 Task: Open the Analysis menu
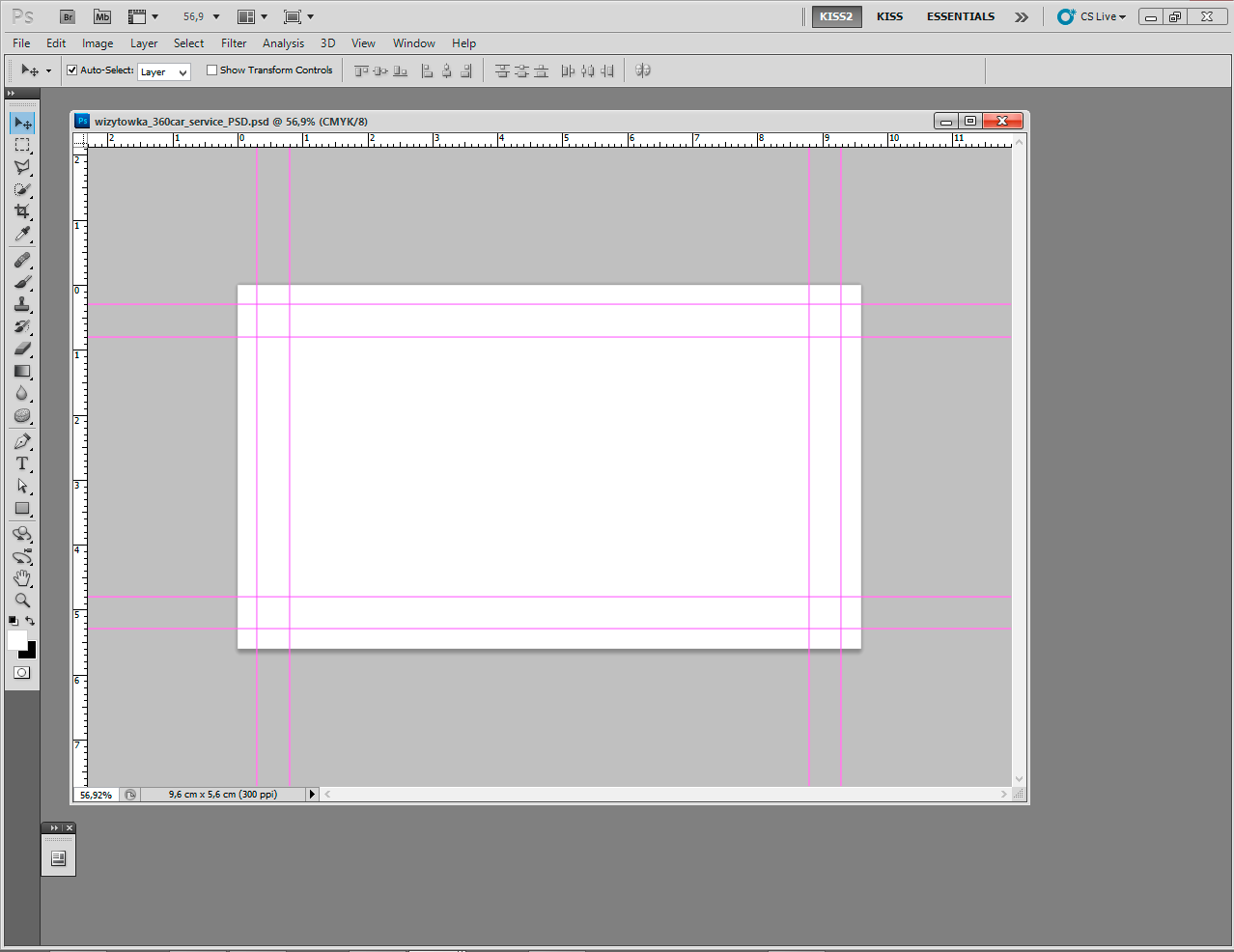(283, 43)
